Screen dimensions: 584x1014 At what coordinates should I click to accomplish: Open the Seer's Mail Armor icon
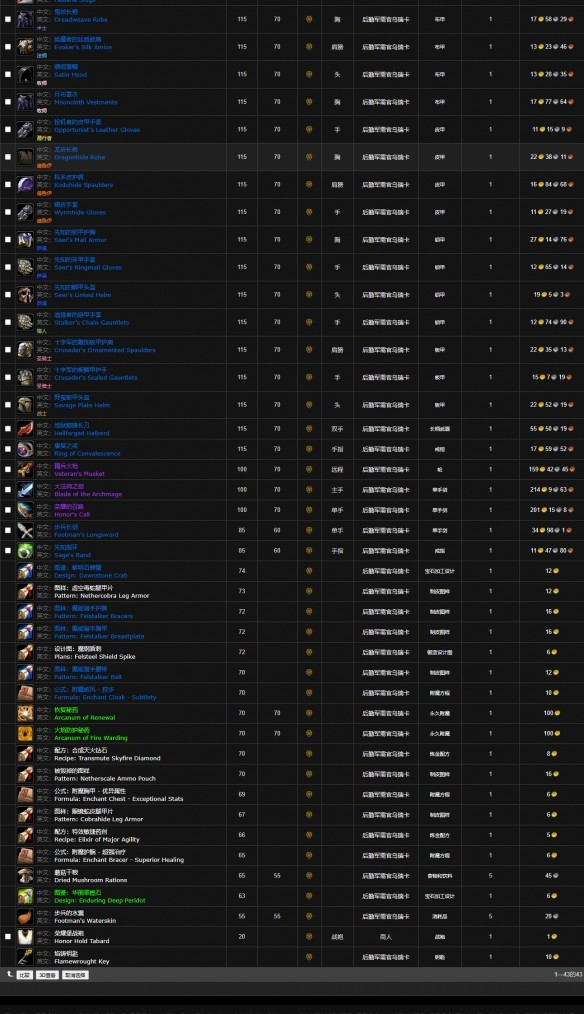[25, 239]
